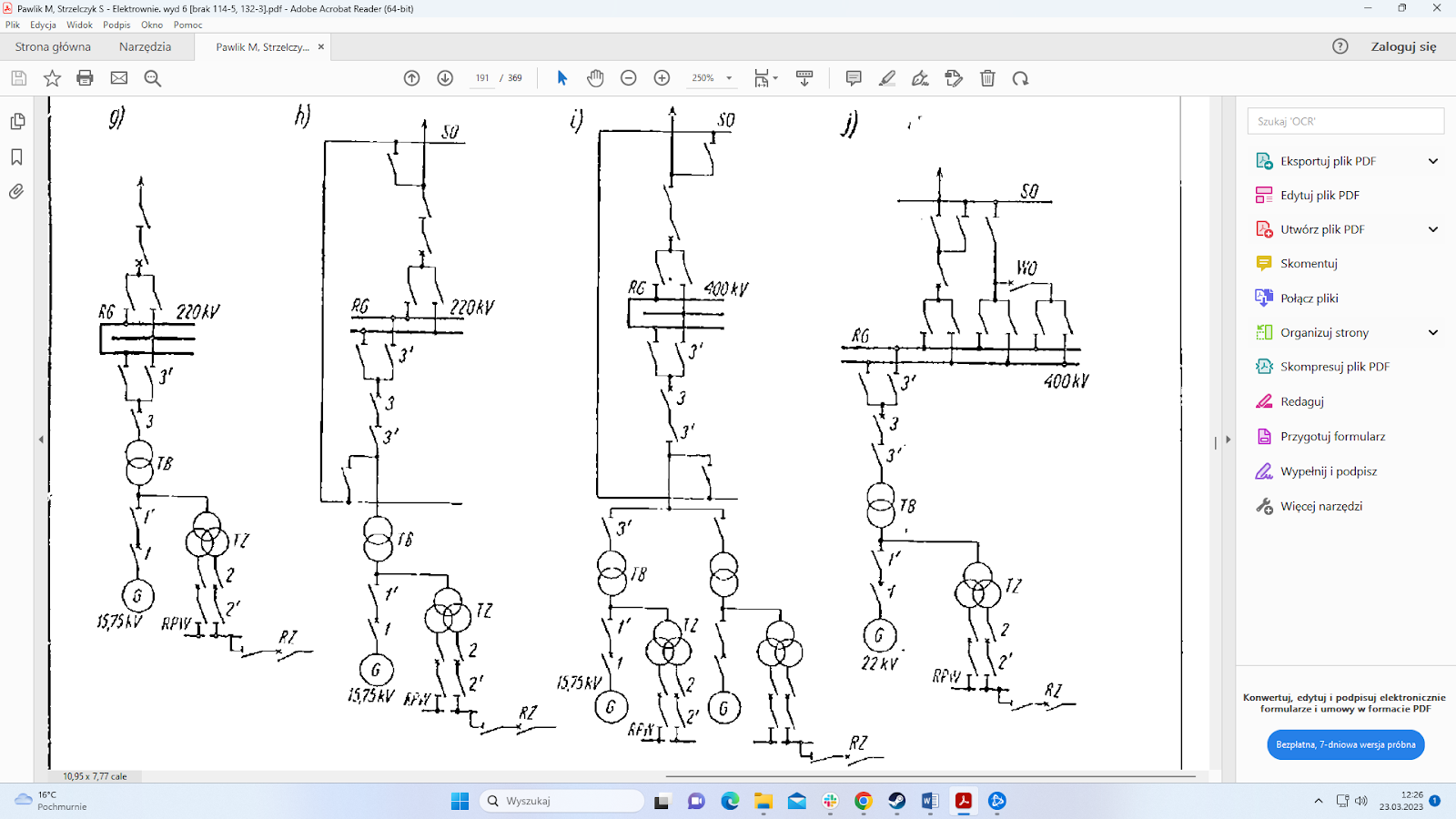
Task: Click the page number input field
Action: pos(482,78)
